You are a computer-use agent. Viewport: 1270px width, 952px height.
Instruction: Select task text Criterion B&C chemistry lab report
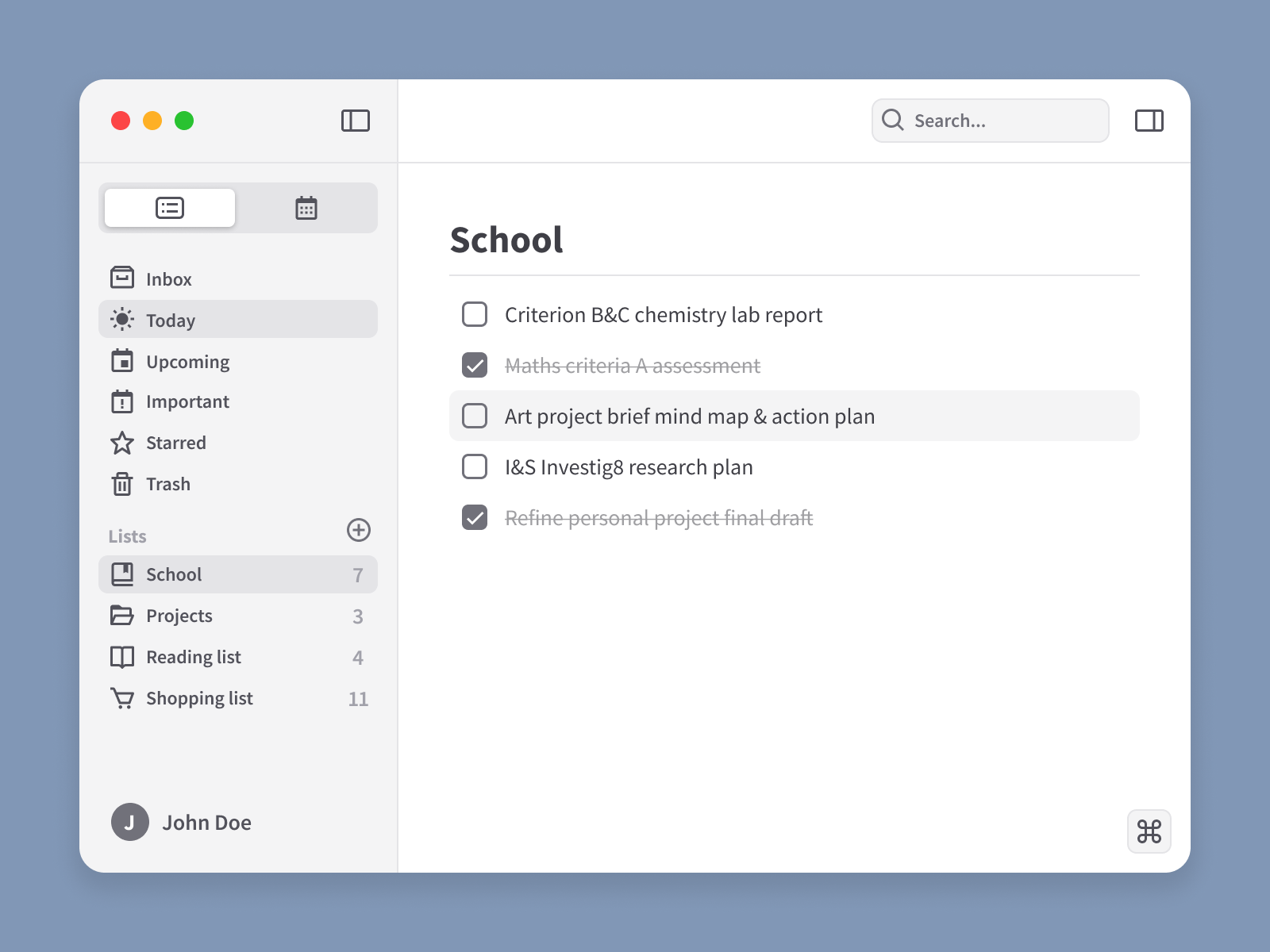[x=664, y=315]
